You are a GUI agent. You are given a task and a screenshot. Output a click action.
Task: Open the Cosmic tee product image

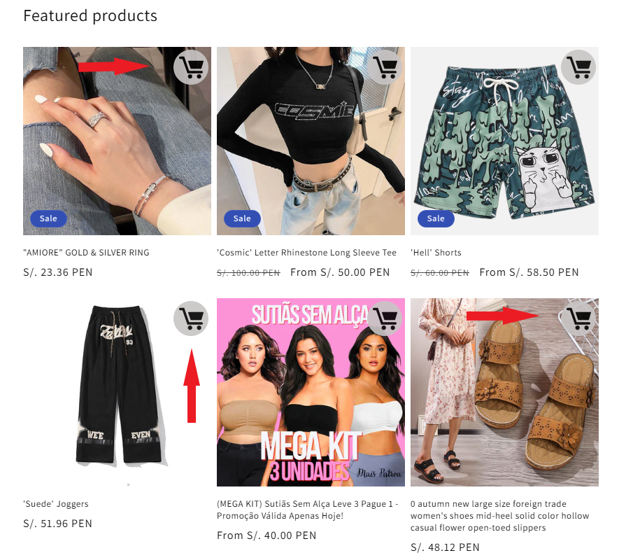point(311,141)
